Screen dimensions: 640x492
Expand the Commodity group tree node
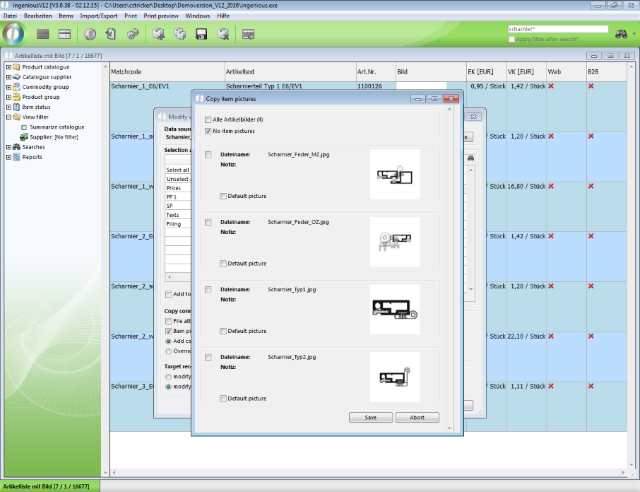(x=8, y=87)
